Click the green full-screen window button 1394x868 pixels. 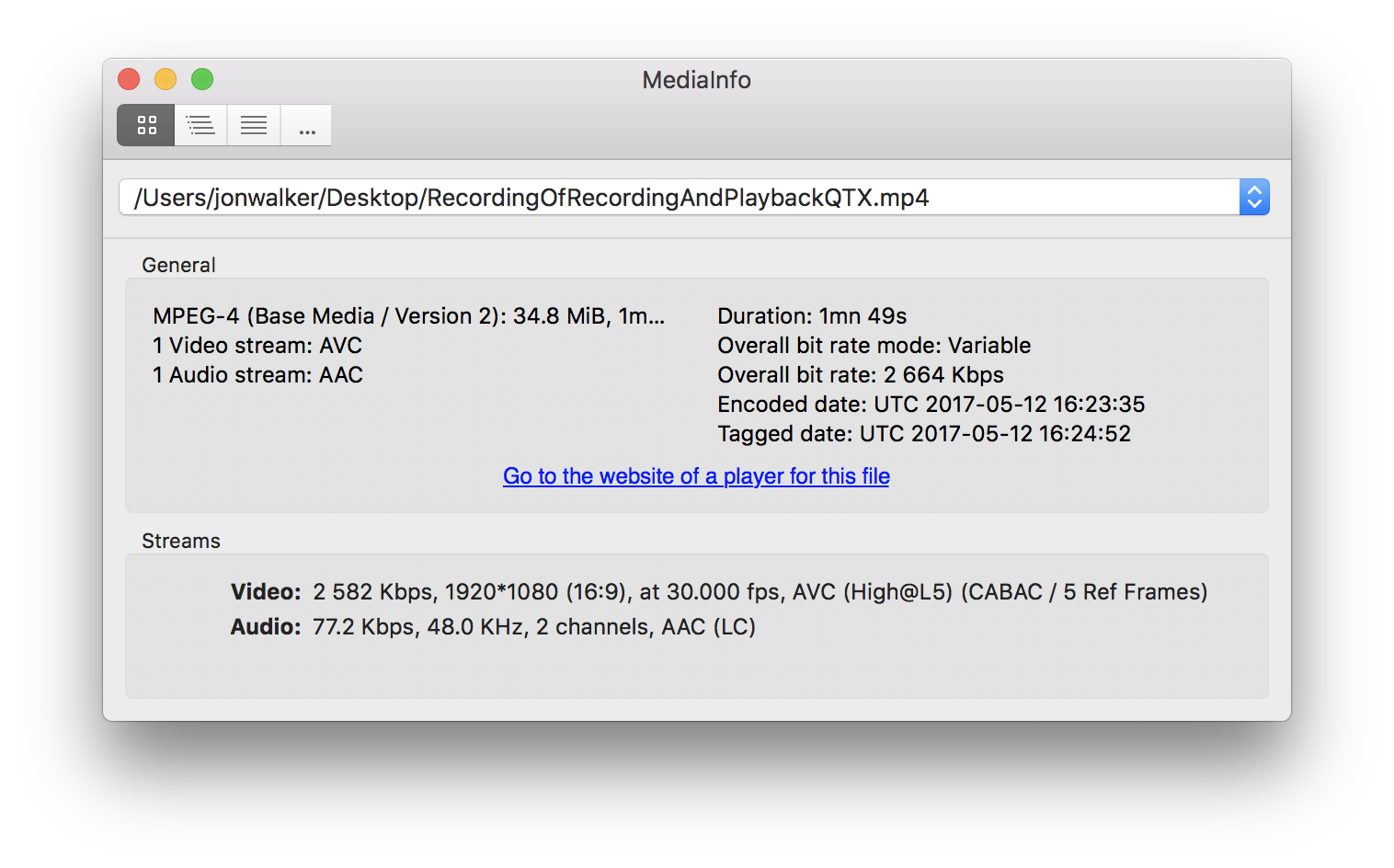coord(202,80)
